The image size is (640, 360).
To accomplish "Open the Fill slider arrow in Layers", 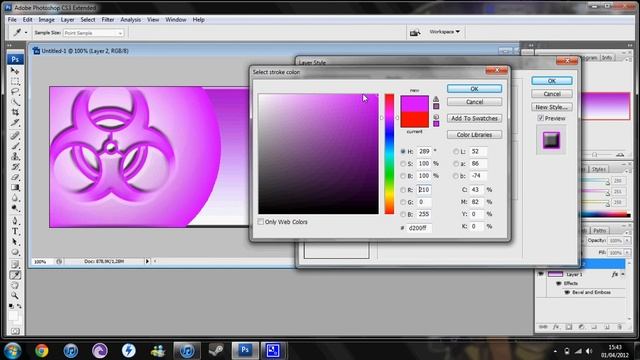I will (x=627, y=253).
